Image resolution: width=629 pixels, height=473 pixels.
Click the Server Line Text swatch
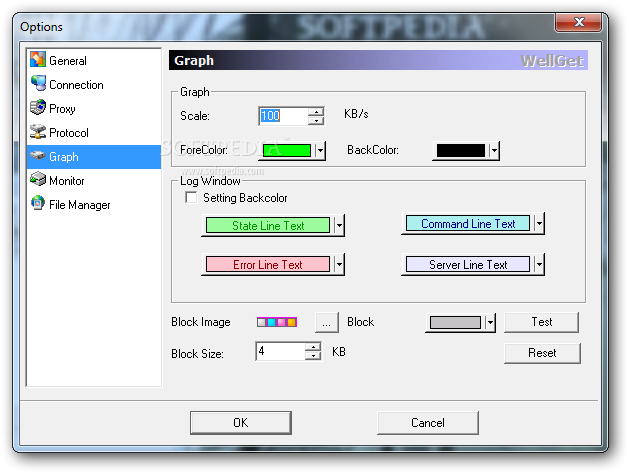468,264
